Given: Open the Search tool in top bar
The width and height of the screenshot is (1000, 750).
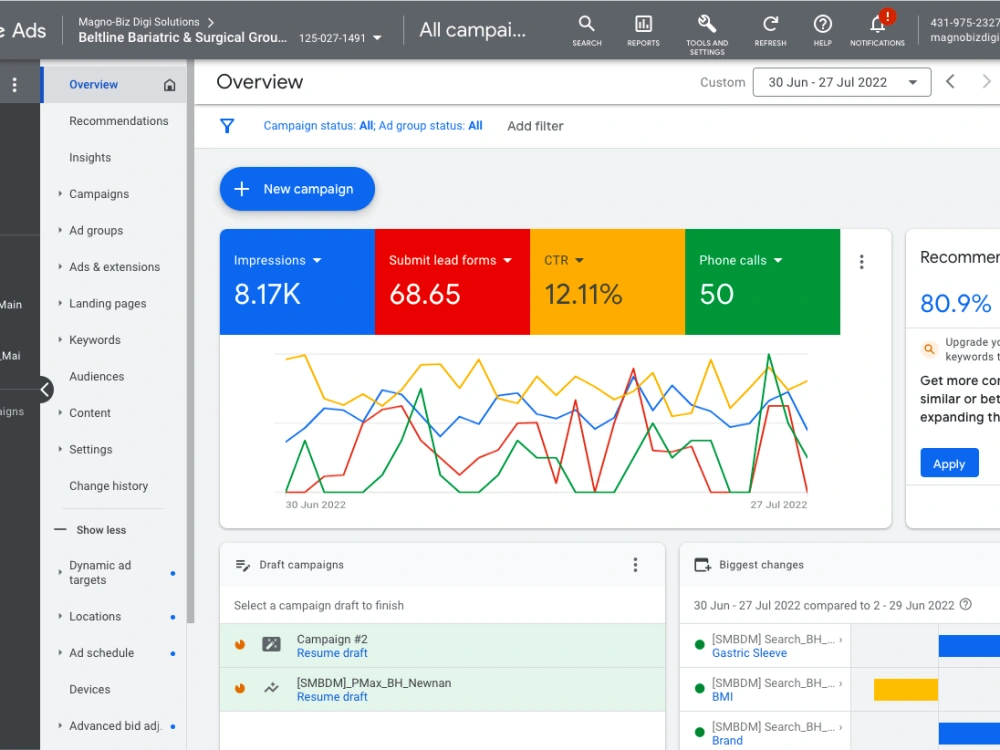Looking at the screenshot, I should 586,31.
